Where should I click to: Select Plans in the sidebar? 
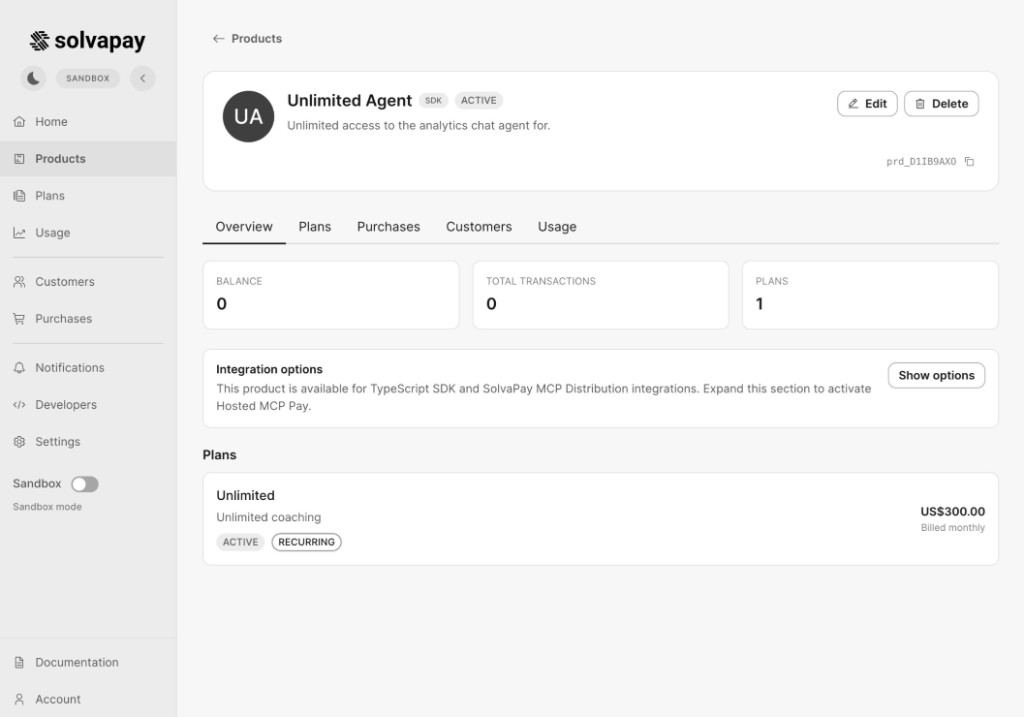[x=47, y=195]
